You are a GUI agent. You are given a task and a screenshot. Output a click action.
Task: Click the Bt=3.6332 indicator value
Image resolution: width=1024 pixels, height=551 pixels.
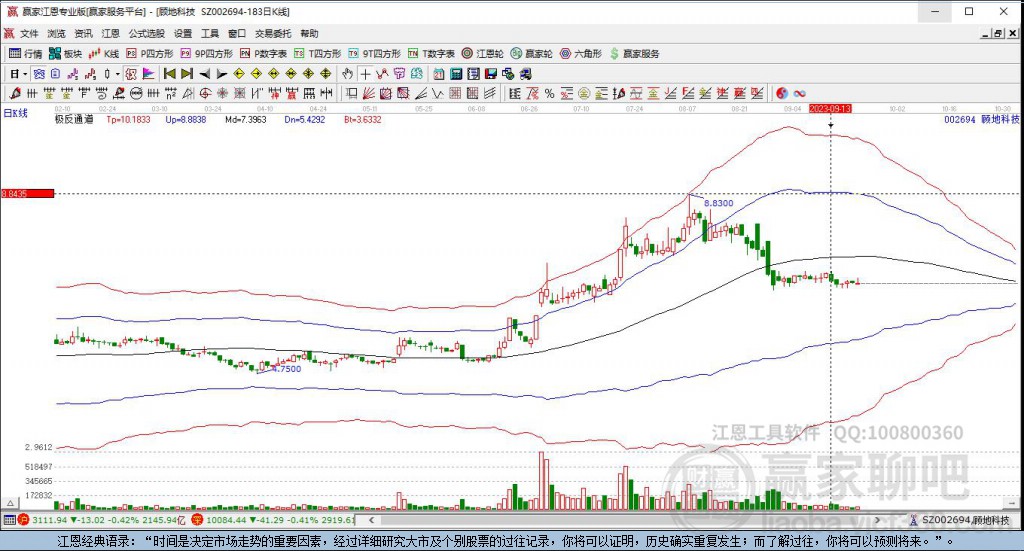(x=363, y=119)
